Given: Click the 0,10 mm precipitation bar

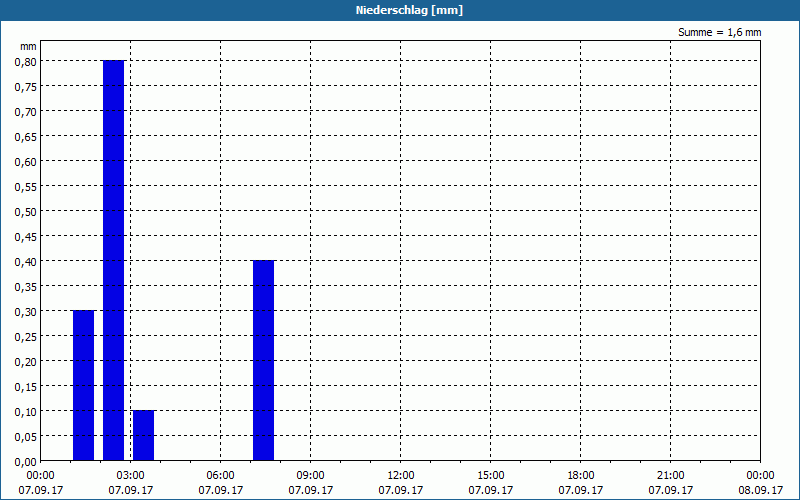Looking at the screenshot, I should point(143,435).
